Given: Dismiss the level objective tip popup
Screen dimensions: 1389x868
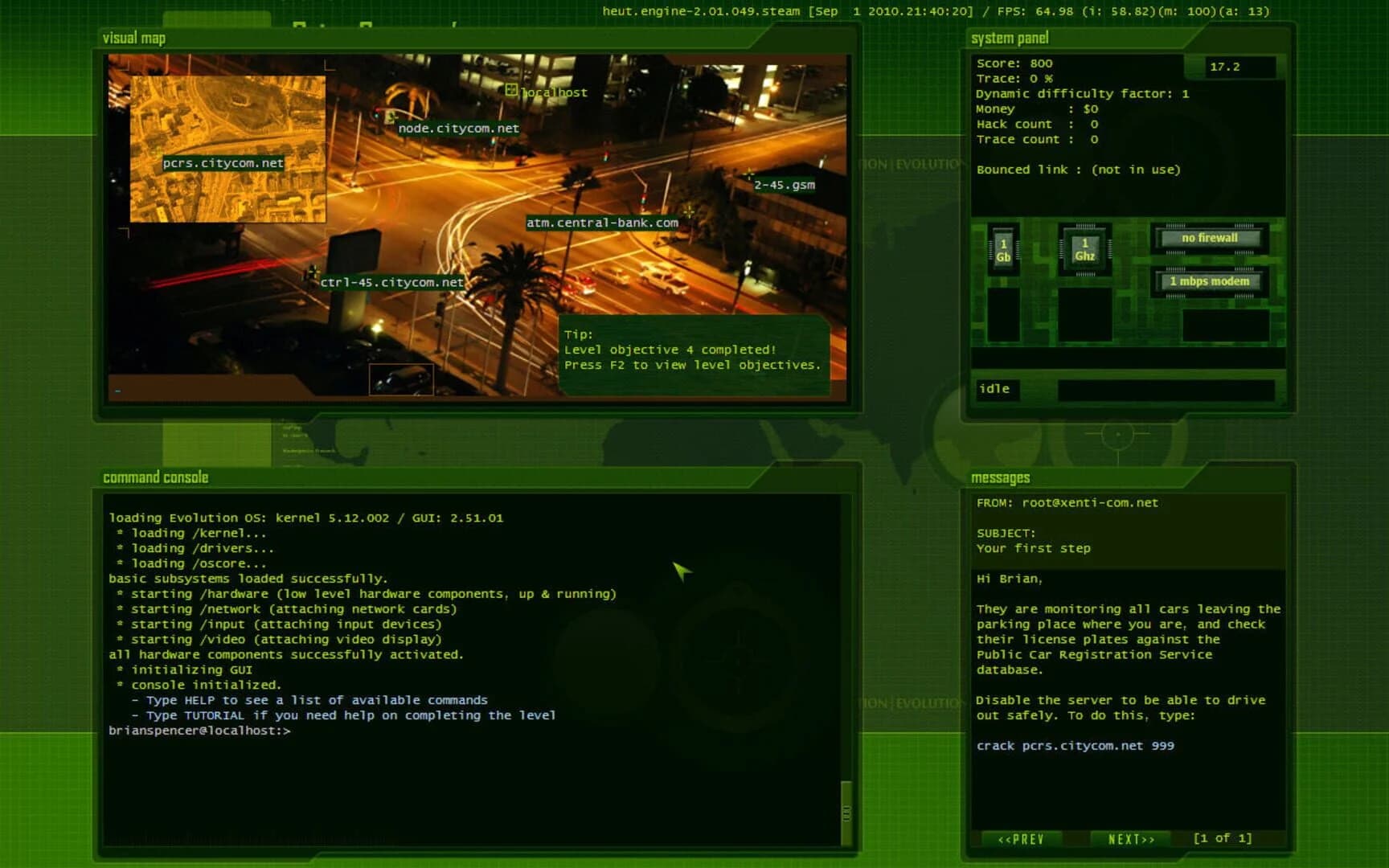Looking at the screenshot, I should (x=693, y=349).
